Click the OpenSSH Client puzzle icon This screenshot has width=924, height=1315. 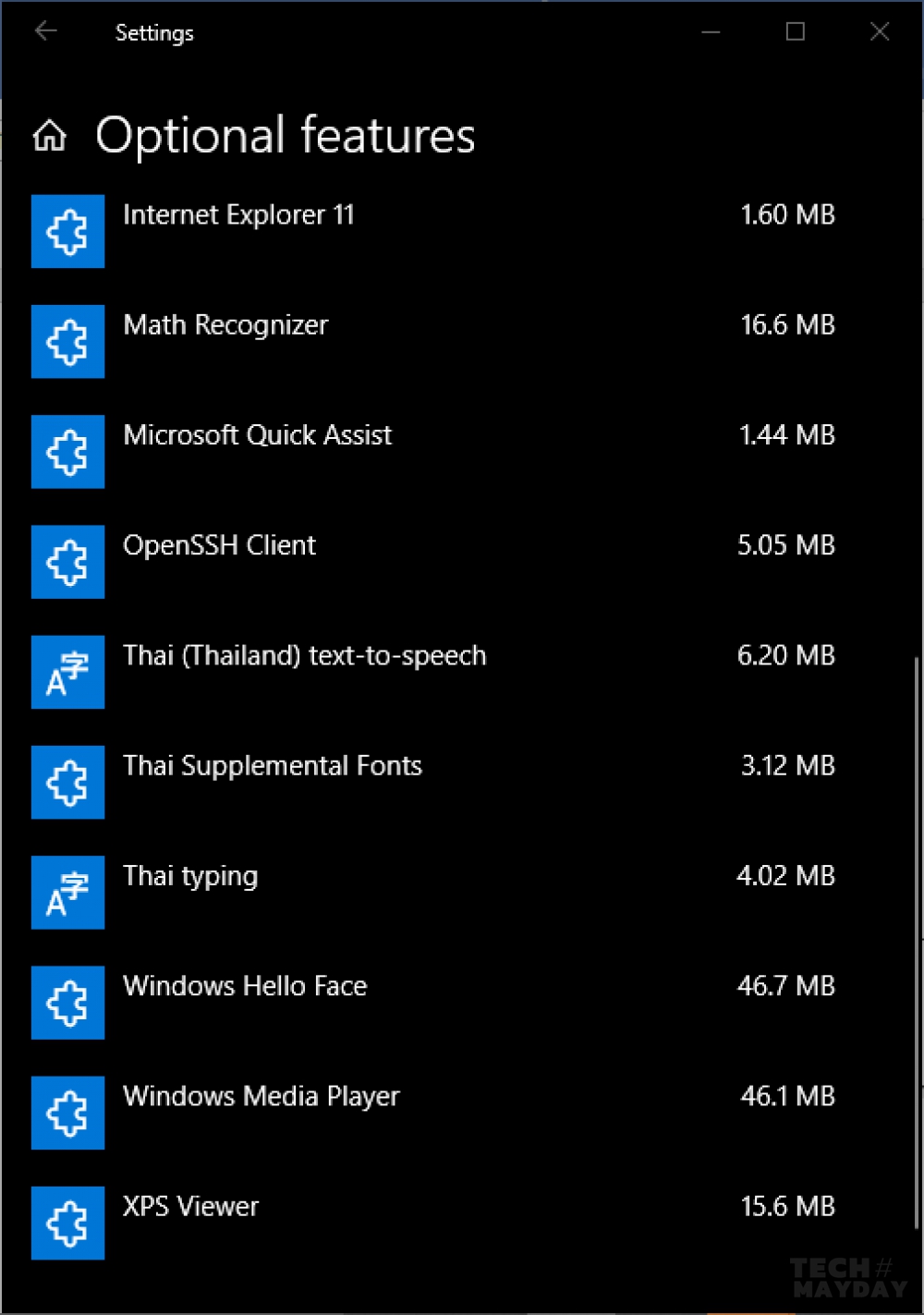click(67, 562)
